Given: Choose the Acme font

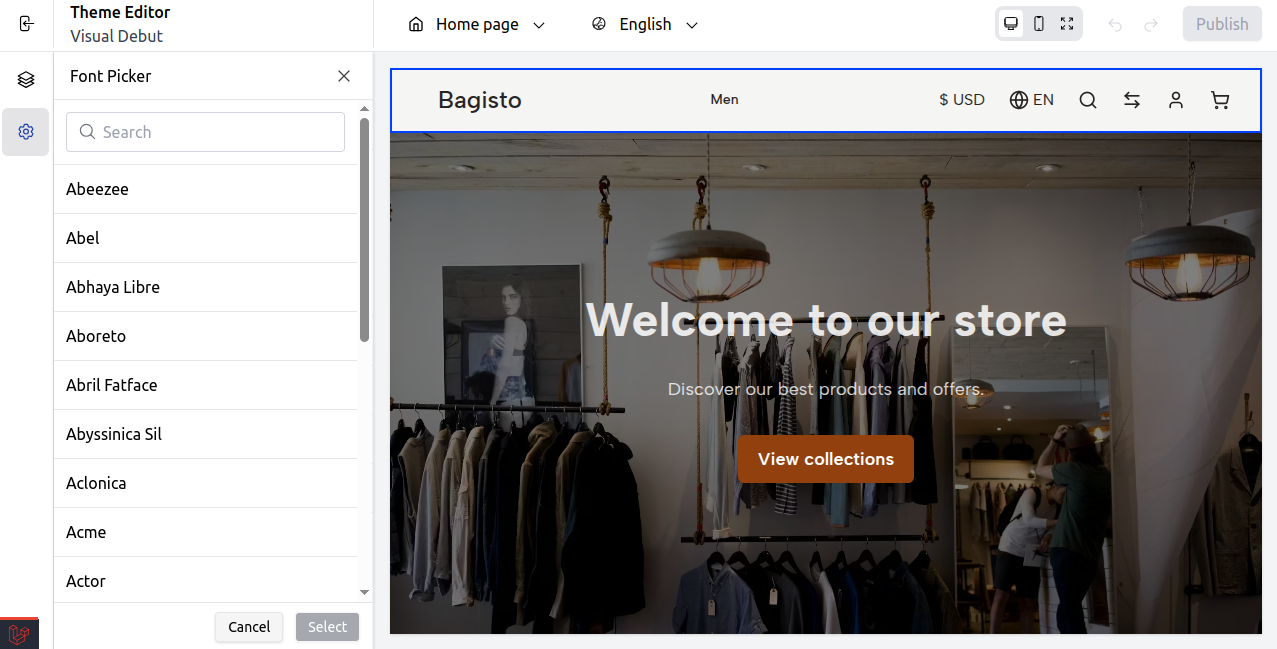Looking at the screenshot, I should tap(205, 532).
